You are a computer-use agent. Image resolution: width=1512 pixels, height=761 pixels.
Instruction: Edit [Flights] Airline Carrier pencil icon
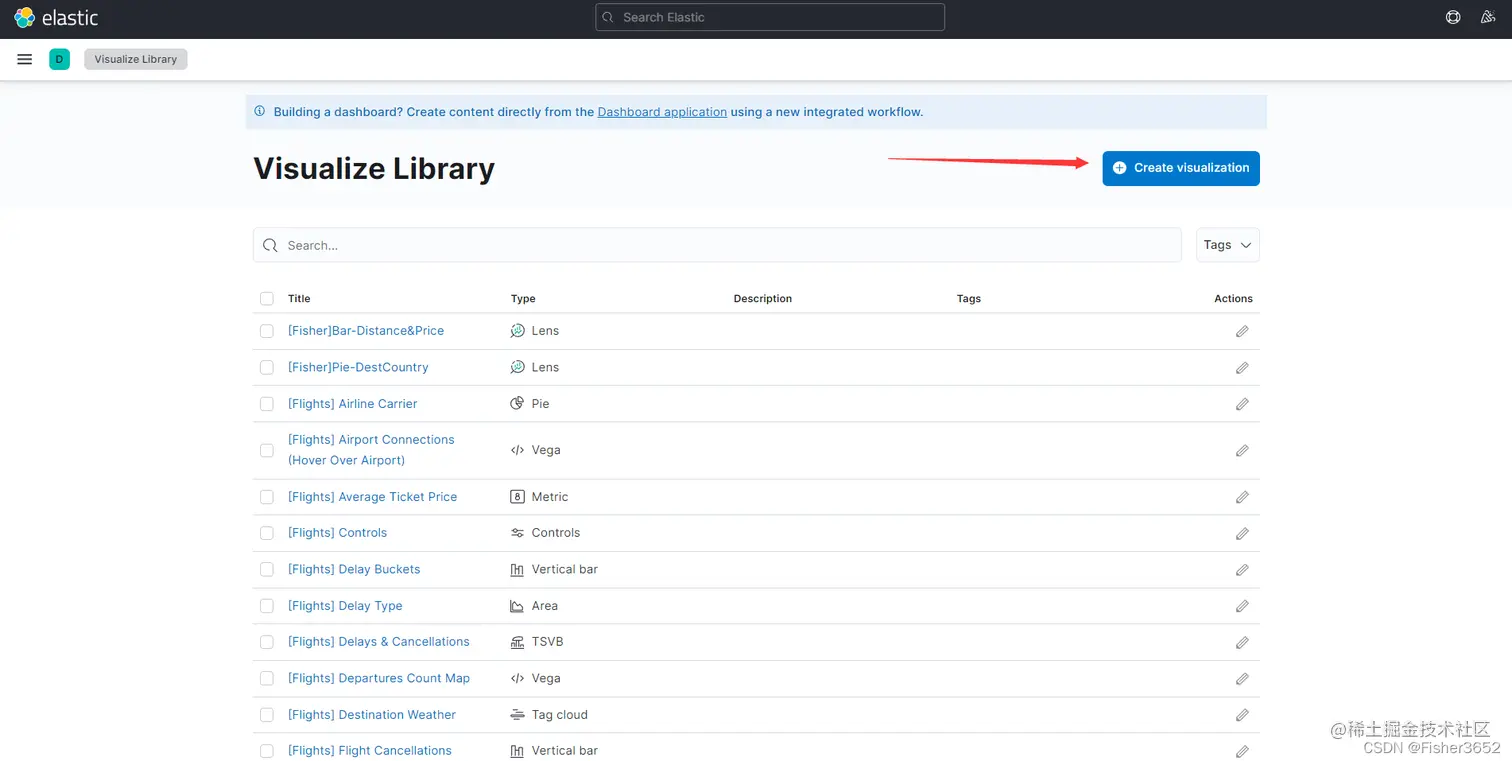(x=1242, y=404)
